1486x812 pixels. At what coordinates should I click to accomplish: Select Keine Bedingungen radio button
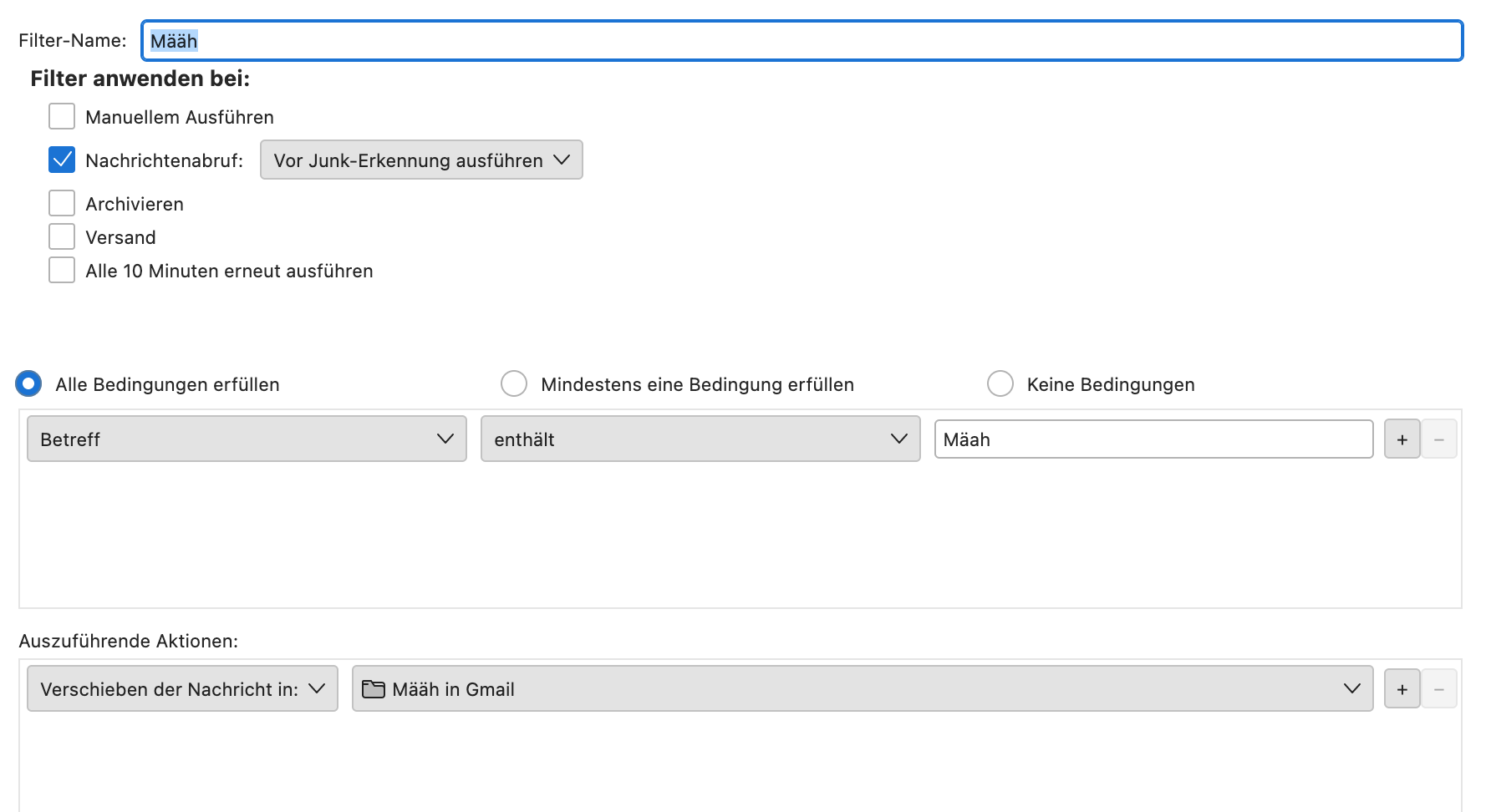[1000, 384]
